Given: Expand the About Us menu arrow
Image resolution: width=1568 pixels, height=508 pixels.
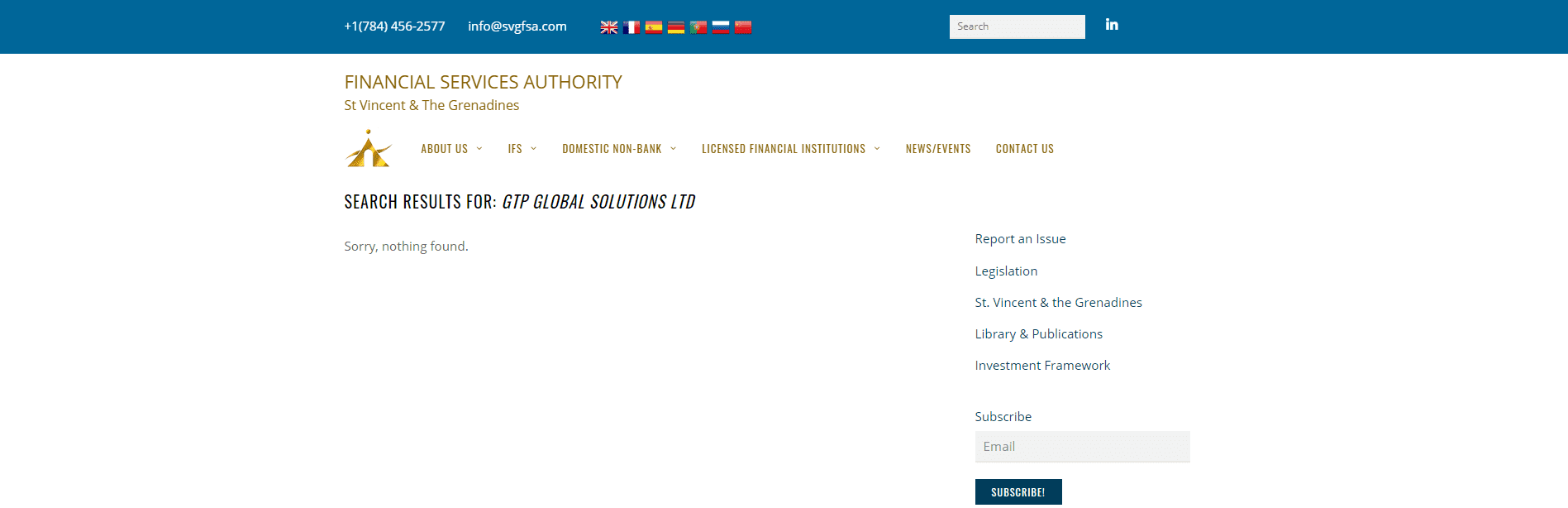Looking at the screenshot, I should (479, 149).
